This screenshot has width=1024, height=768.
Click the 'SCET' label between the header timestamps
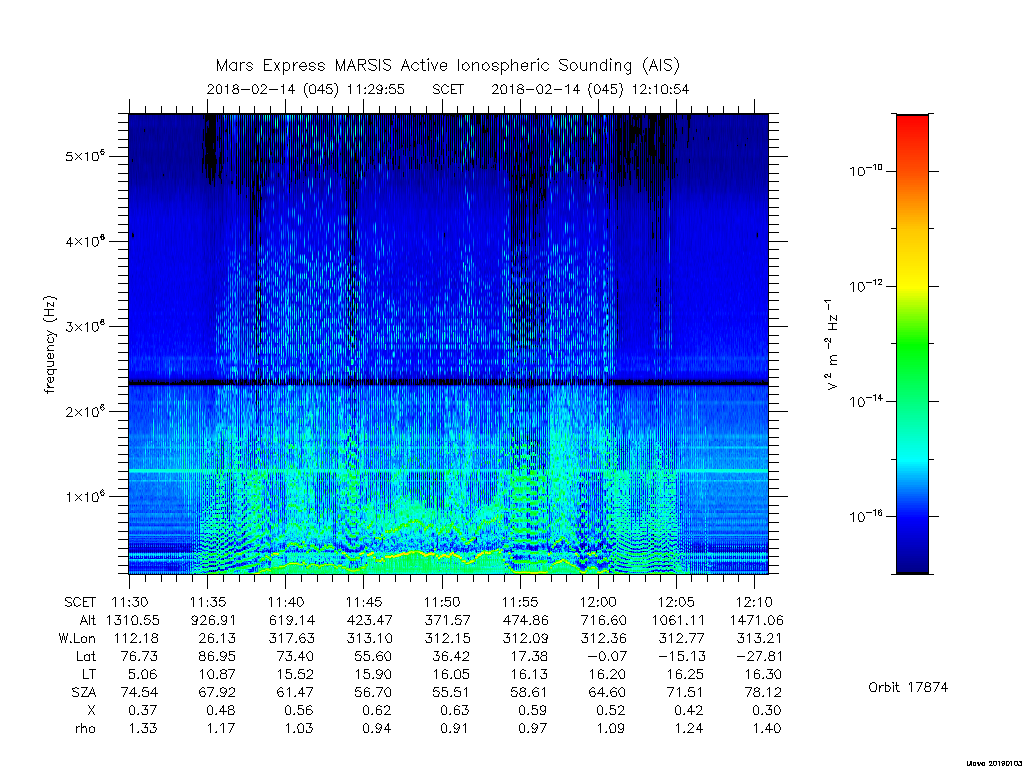pos(448,89)
